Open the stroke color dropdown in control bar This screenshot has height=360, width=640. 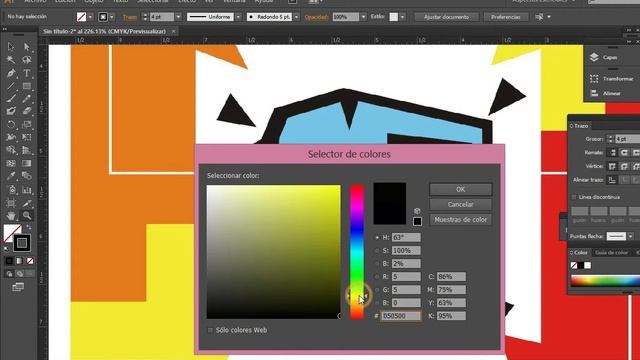[112, 17]
